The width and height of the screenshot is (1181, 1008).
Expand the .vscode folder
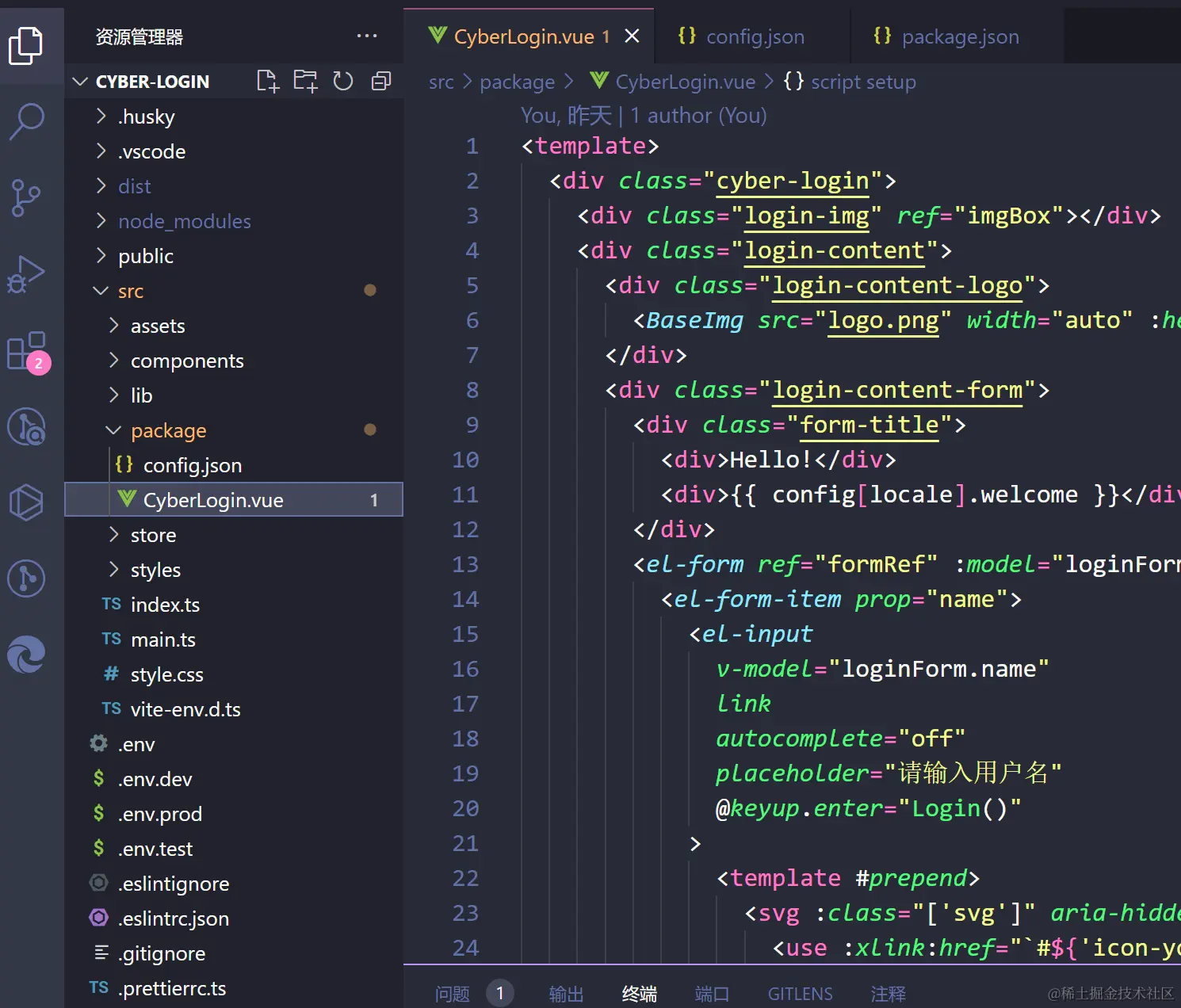[234, 151]
